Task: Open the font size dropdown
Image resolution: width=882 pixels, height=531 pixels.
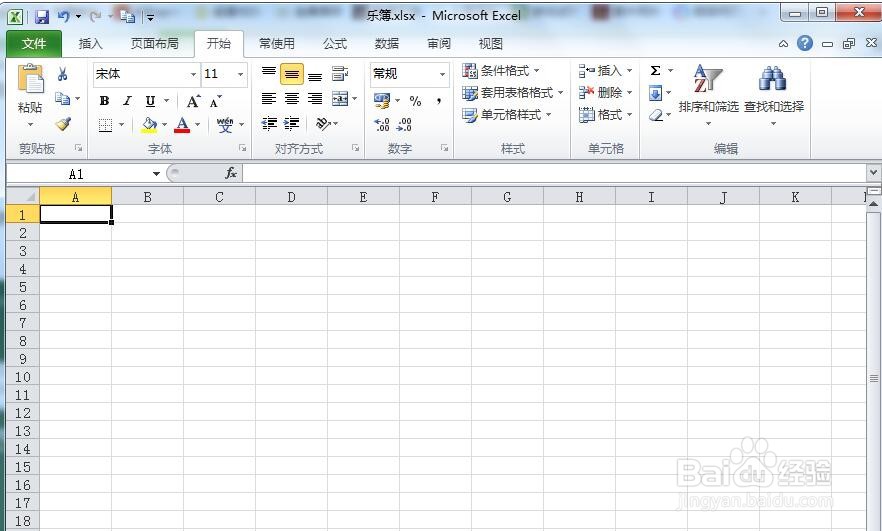Action: point(240,74)
